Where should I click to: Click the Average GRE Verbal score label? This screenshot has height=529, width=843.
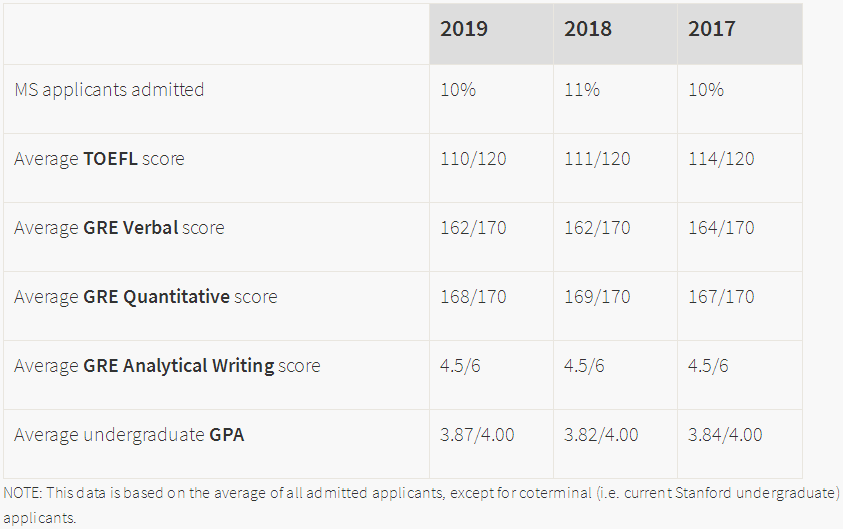[119, 228]
